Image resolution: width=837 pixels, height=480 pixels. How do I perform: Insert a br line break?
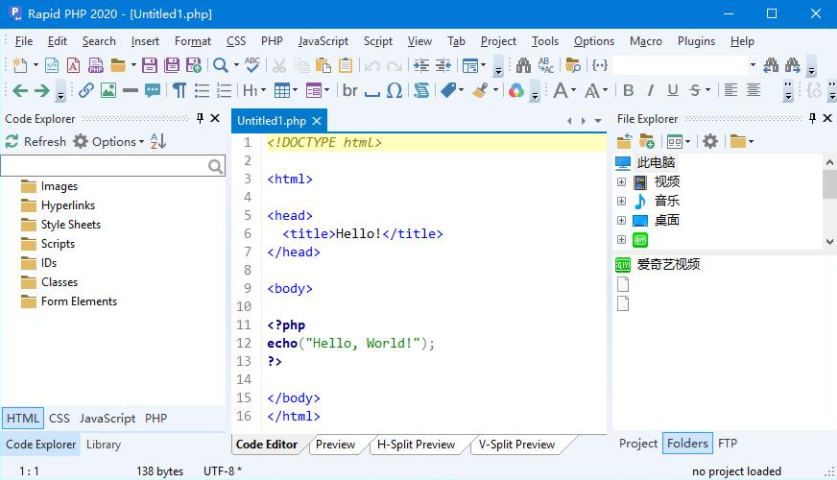click(350, 91)
